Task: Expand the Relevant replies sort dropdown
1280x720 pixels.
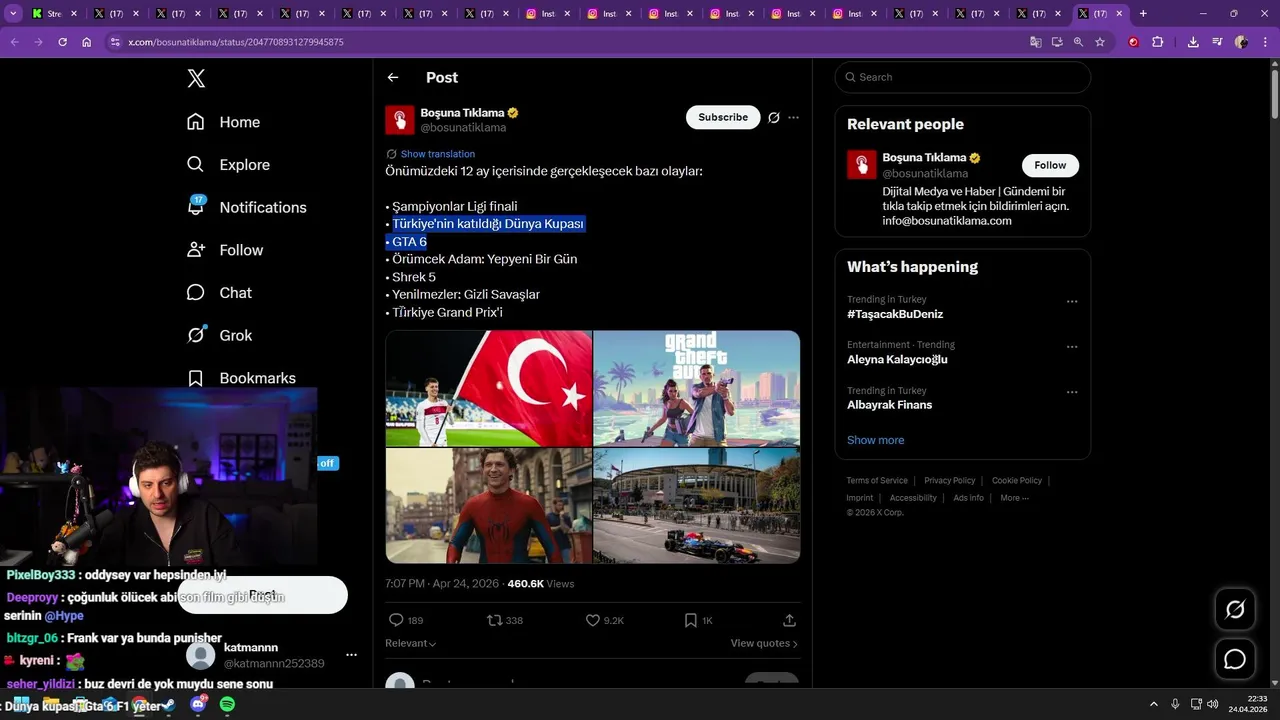Action: coord(410,643)
